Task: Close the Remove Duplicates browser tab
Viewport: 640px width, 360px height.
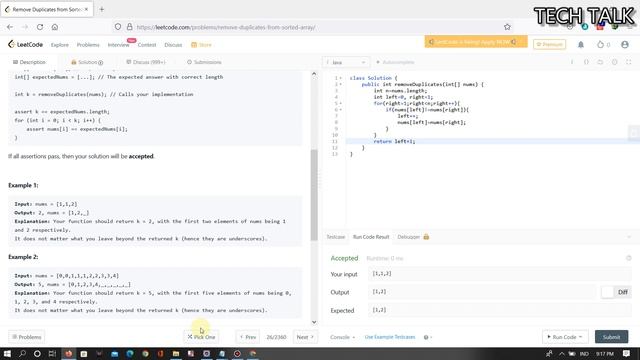Action: 87,9
